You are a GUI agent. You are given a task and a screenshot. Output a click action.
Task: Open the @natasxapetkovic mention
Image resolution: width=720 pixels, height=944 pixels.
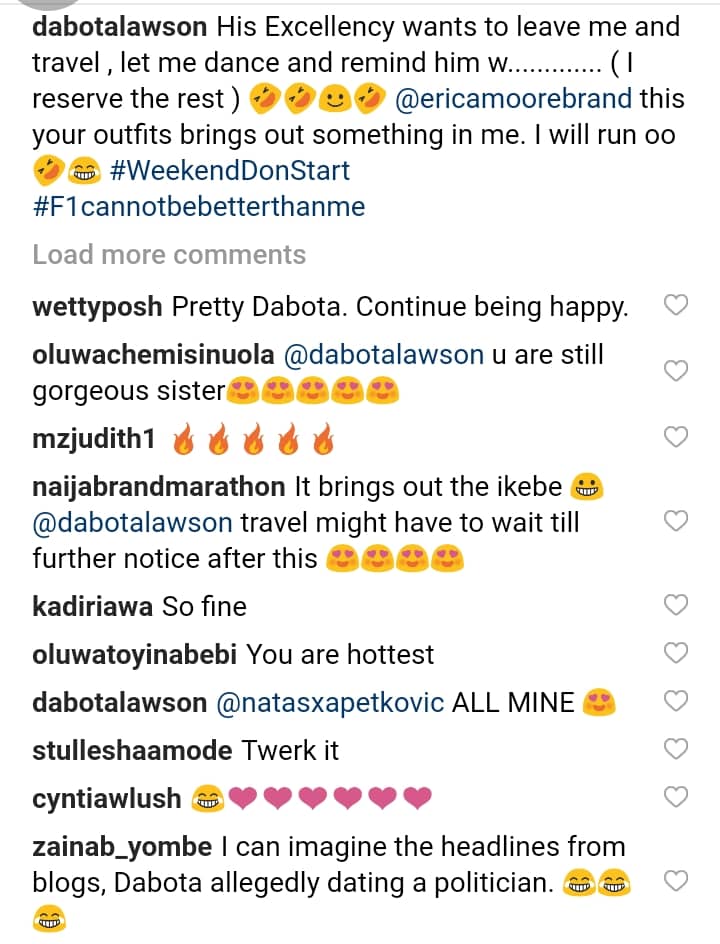(330, 702)
